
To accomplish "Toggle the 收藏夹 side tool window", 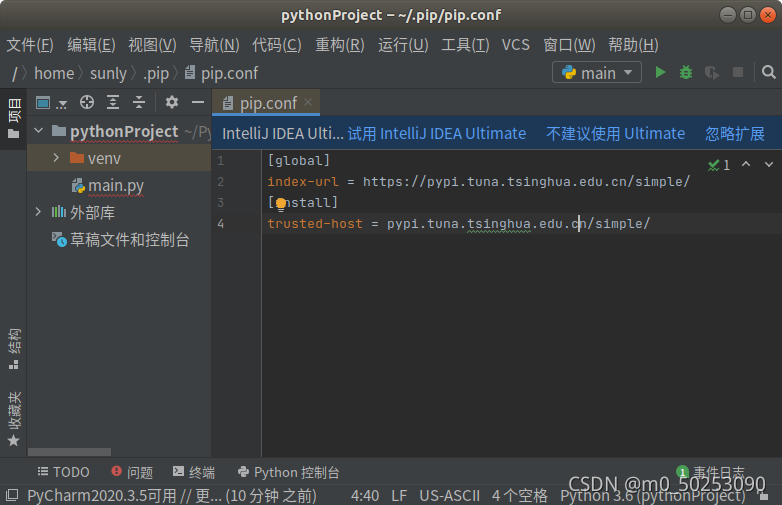I will [13, 419].
